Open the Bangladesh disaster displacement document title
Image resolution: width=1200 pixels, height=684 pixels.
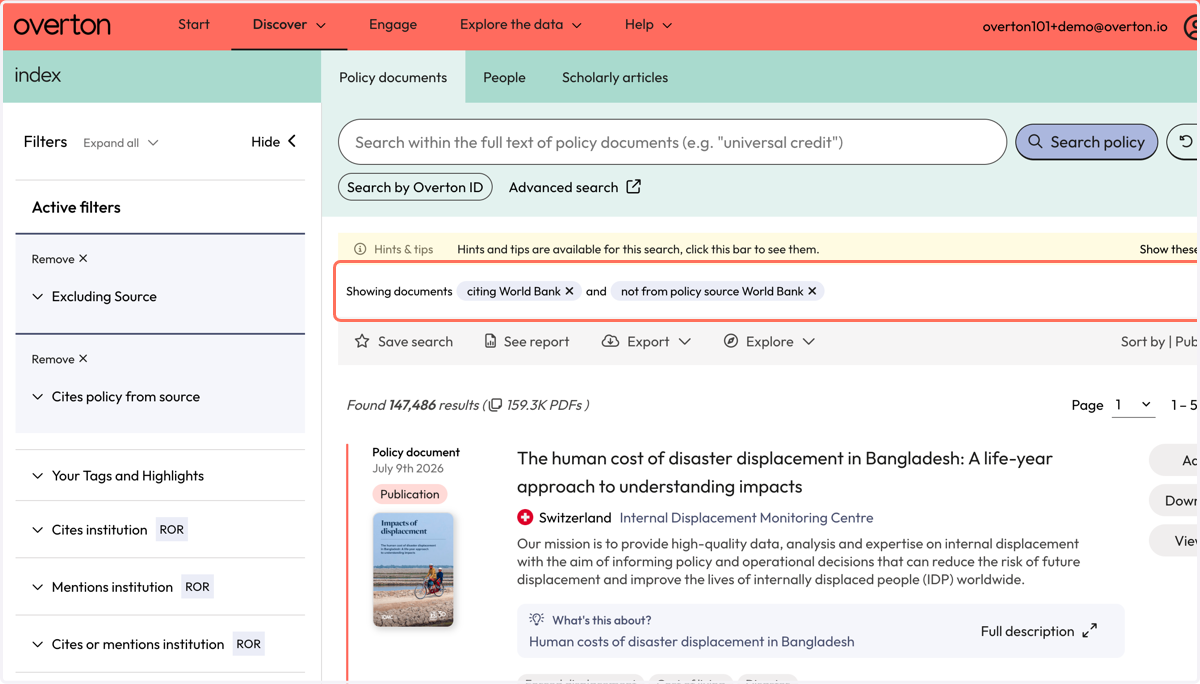785,473
